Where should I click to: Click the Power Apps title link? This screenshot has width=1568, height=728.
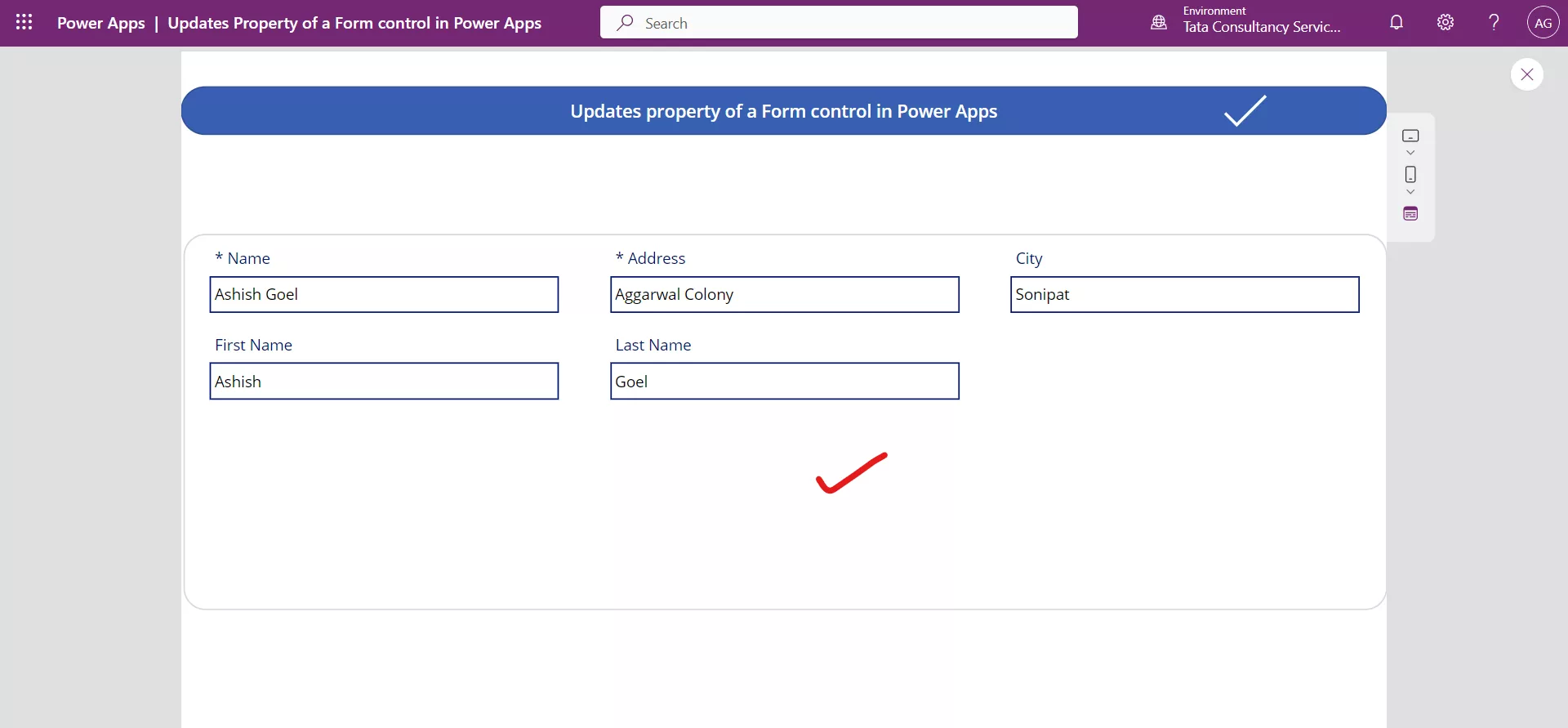click(100, 23)
